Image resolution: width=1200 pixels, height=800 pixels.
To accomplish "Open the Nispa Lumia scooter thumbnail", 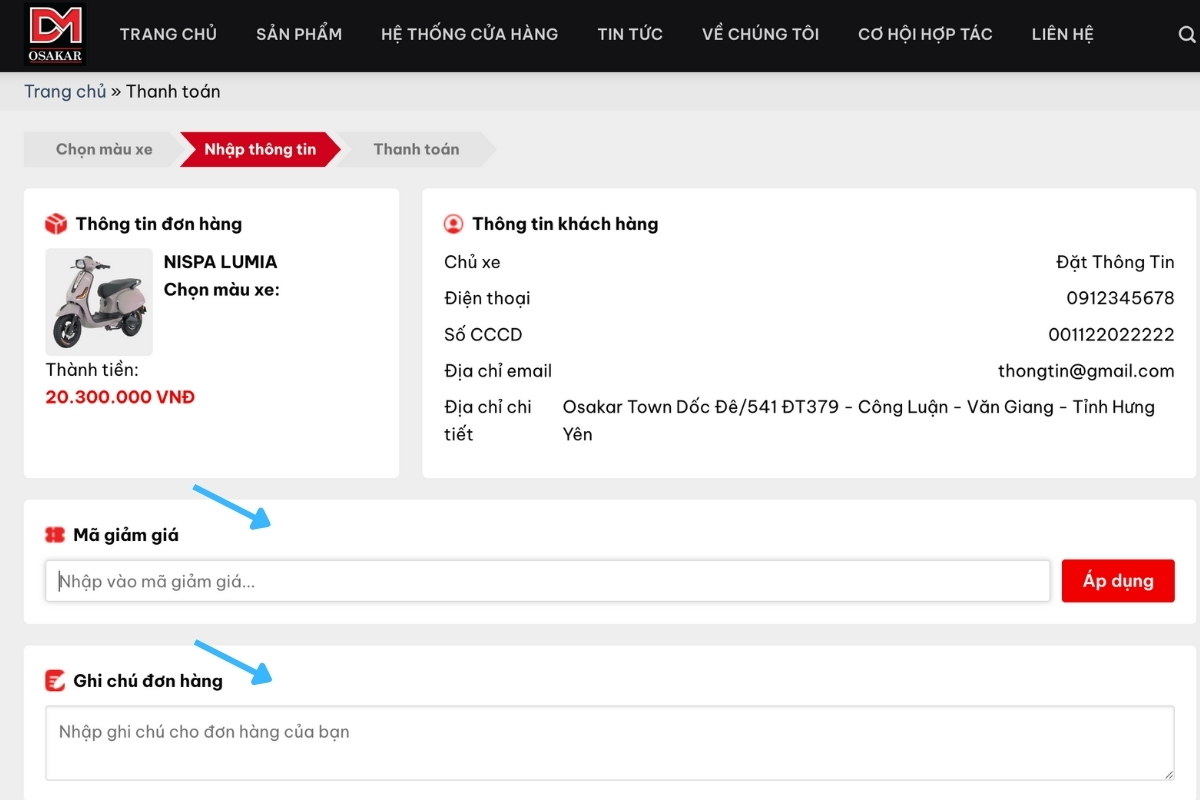I will point(99,302).
